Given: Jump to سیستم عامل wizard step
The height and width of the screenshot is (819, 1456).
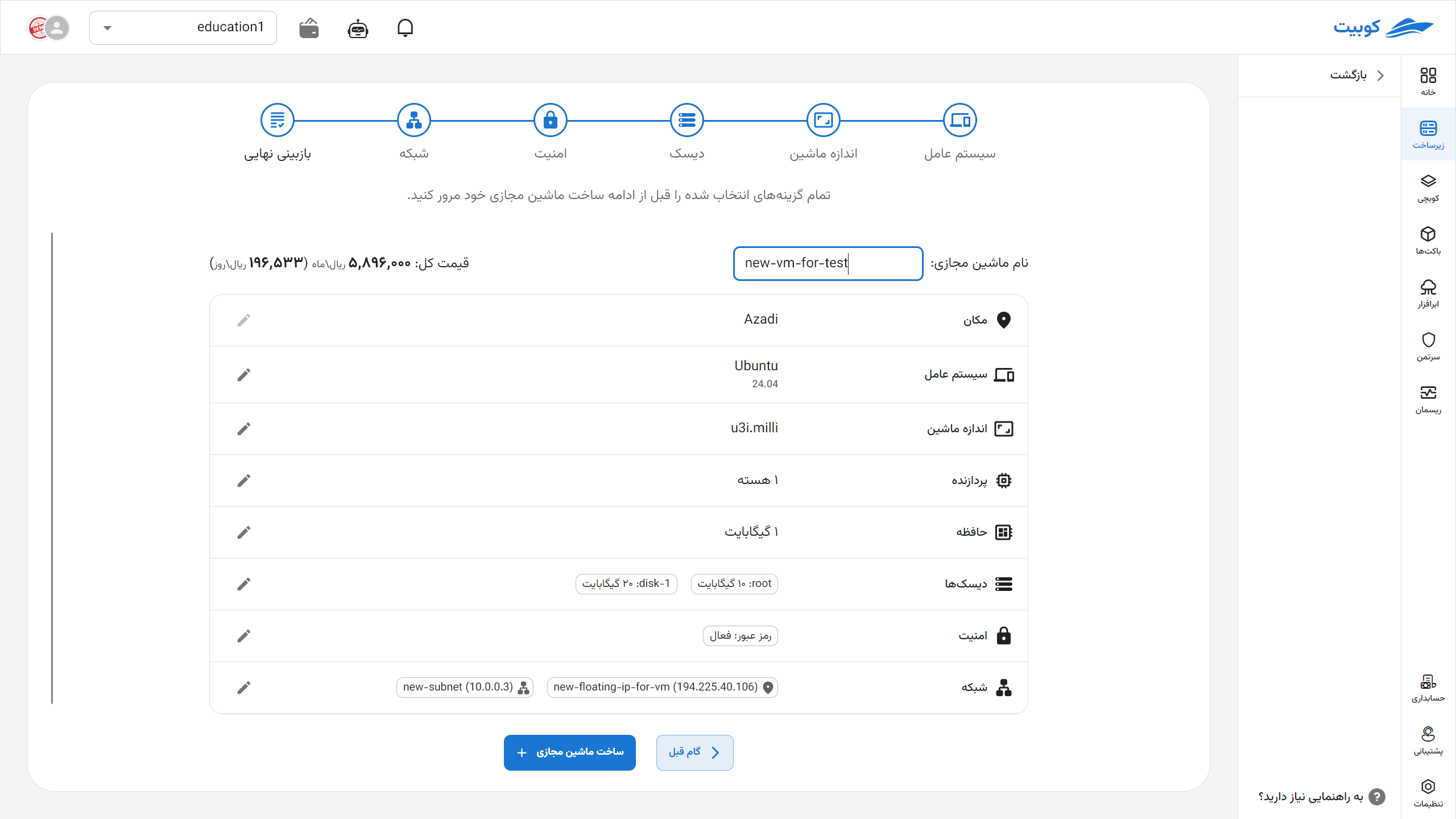Looking at the screenshot, I should [x=960, y=121].
